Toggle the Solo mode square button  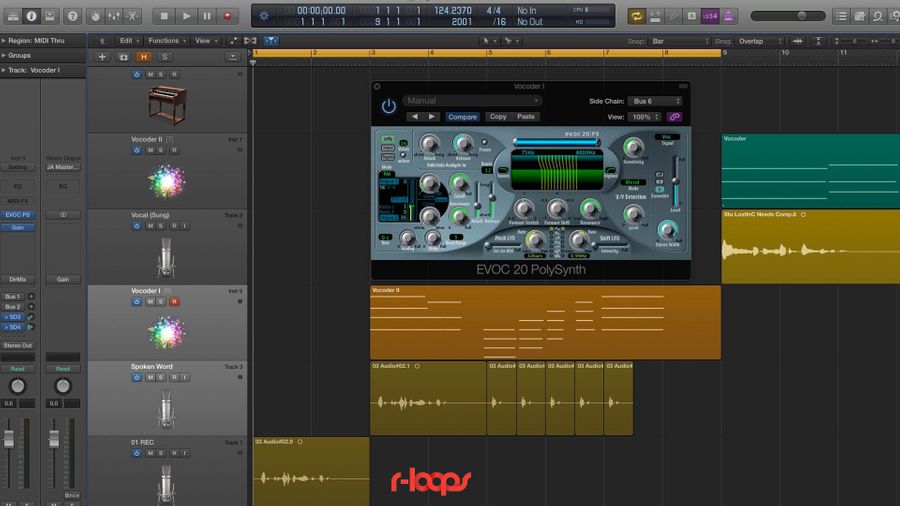coord(692,16)
